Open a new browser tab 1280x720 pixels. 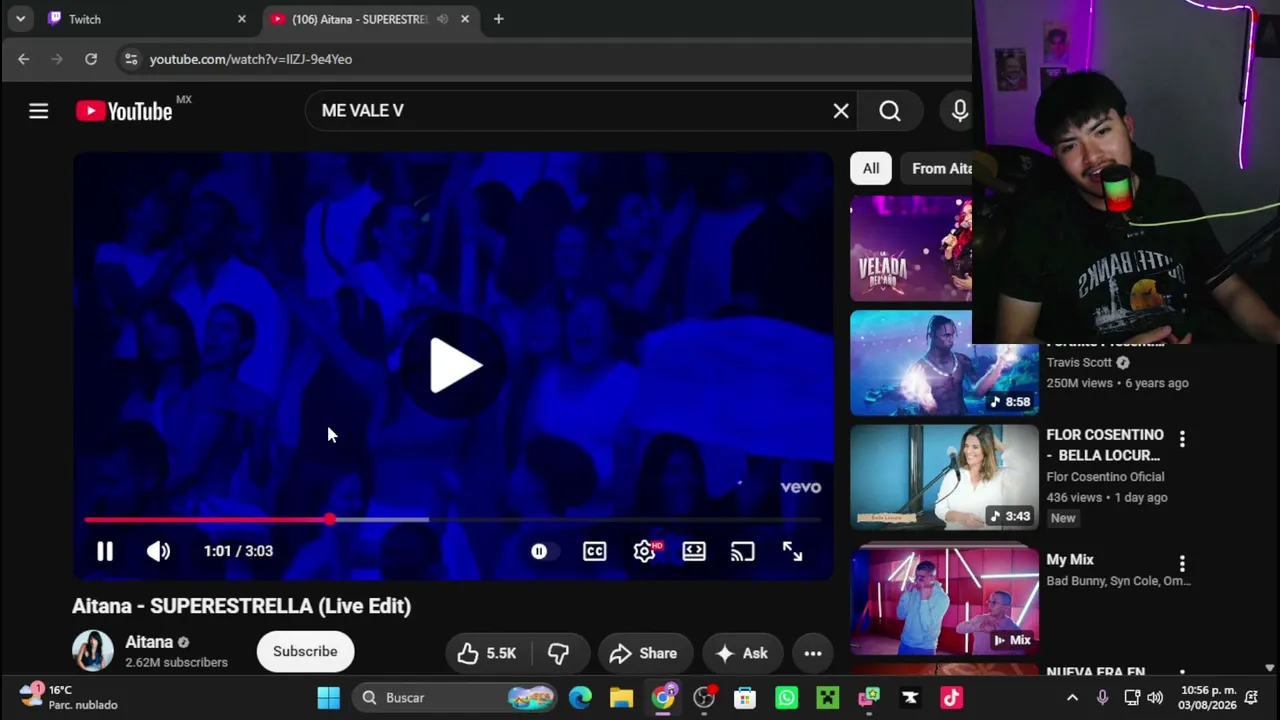pyautogui.click(x=498, y=19)
